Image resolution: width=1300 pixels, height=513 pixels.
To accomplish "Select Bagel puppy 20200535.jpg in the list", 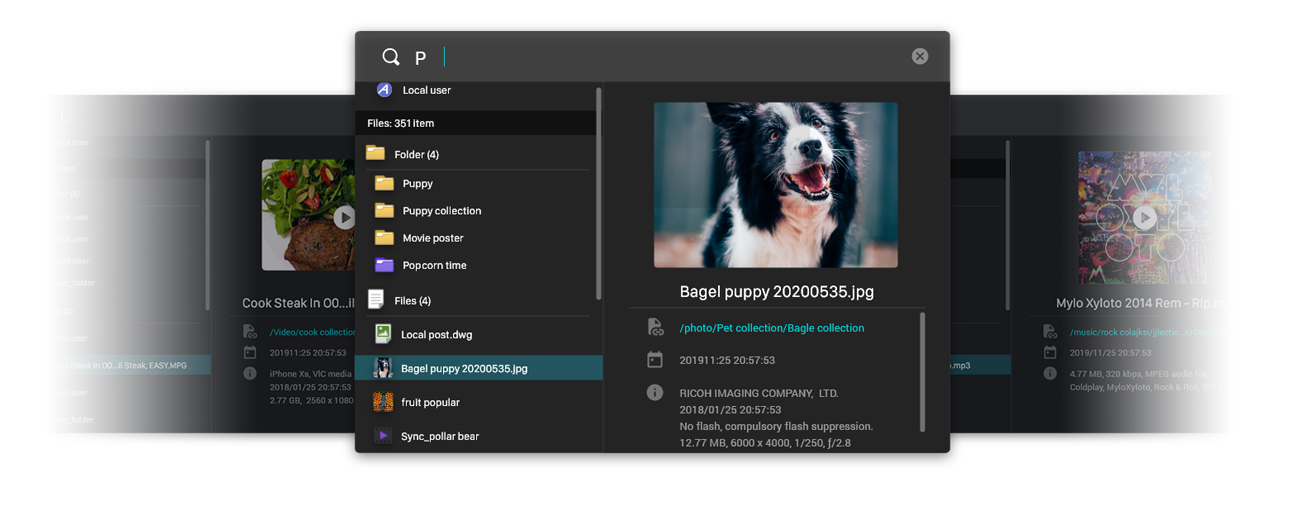I will tap(478, 368).
